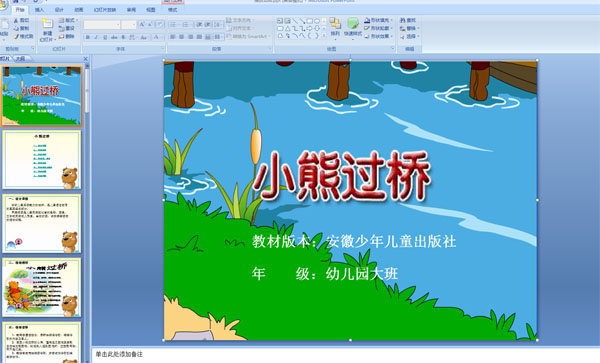
Task: Select the oval shape in shapes gallery
Action: [x=317, y=21]
